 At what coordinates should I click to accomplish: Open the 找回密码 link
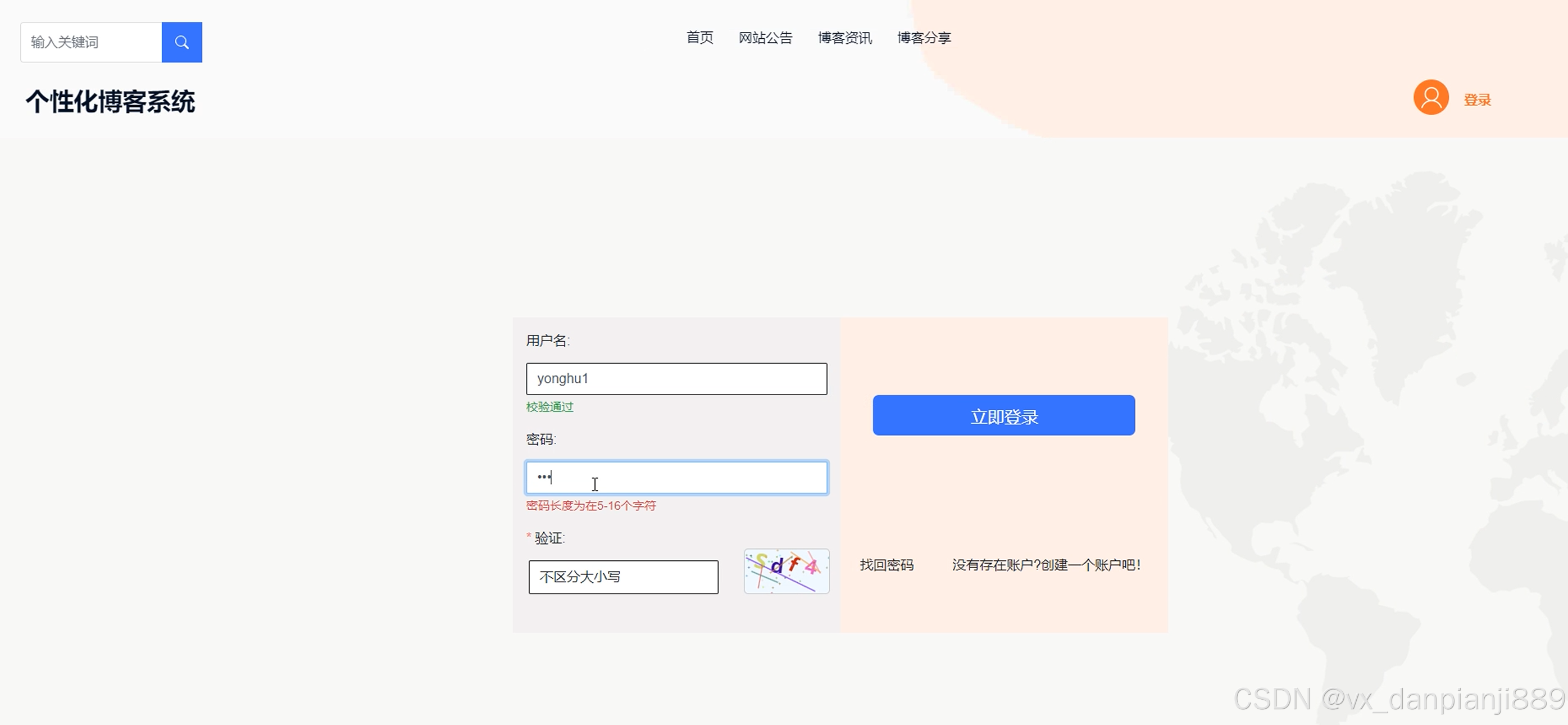click(x=887, y=565)
